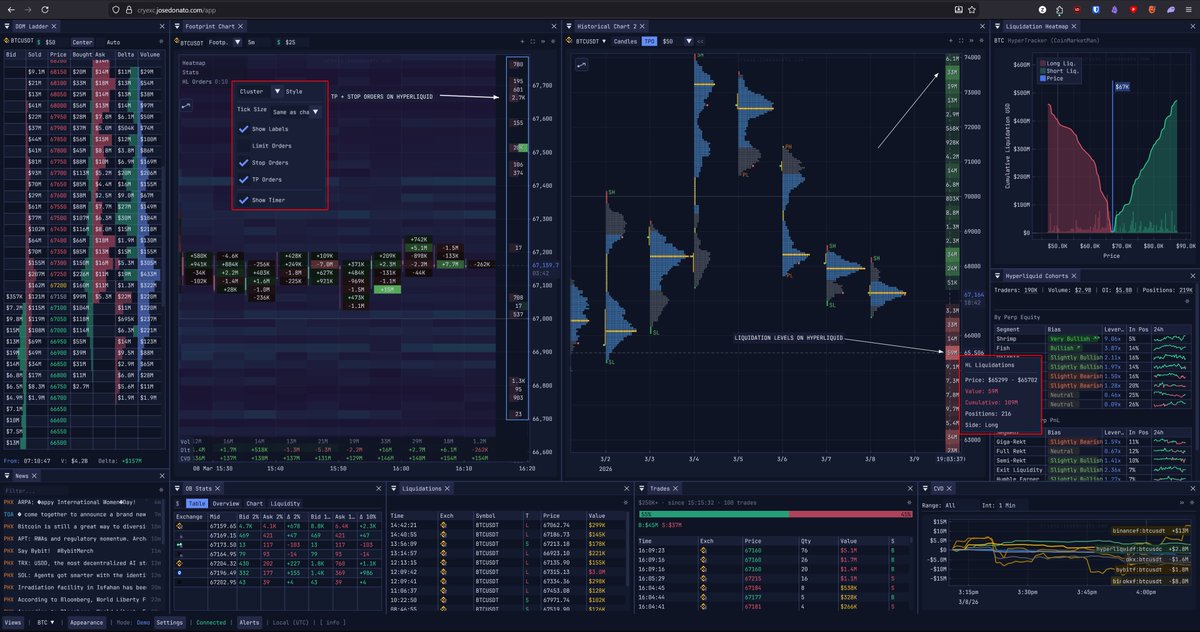Screen dimensions: 1200x632
Task: Switch to the Overview tab in OB Stats
Action: (x=226, y=503)
